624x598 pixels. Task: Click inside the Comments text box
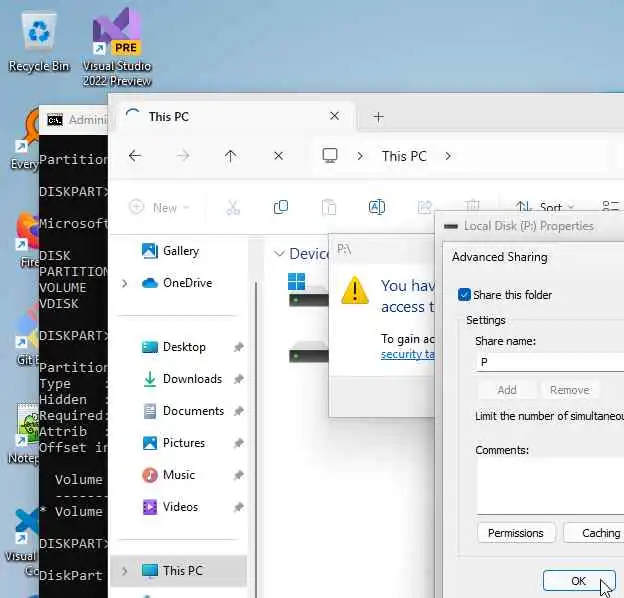[550, 486]
